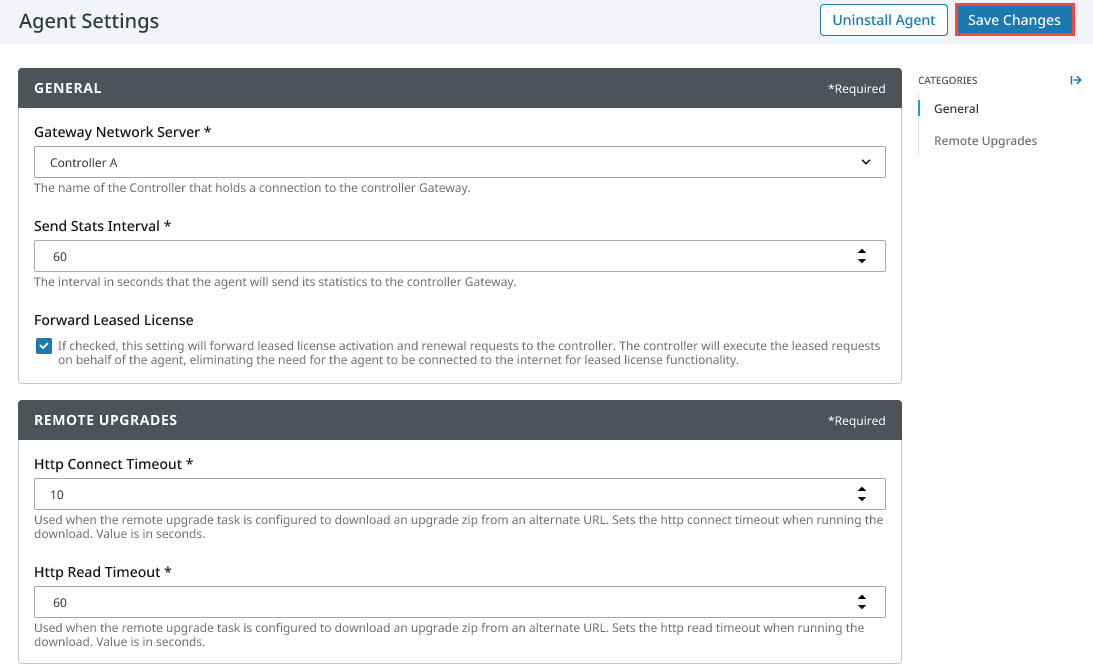Jump to General category in sidebar
The width and height of the screenshot is (1093, 670).
click(x=956, y=109)
